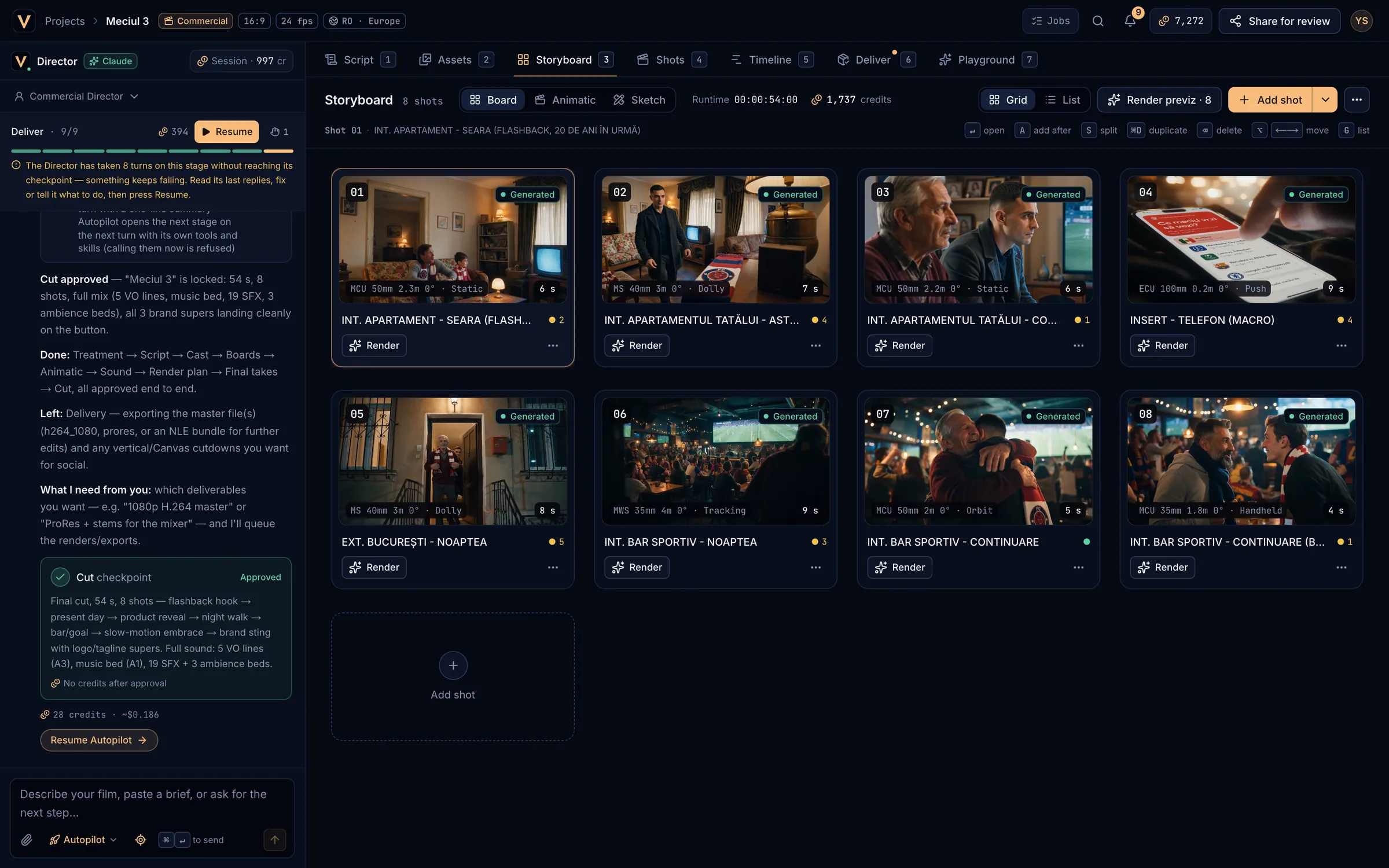Click Render previz · 8 button
Viewport: 1389px width, 868px height.
tap(1159, 100)
